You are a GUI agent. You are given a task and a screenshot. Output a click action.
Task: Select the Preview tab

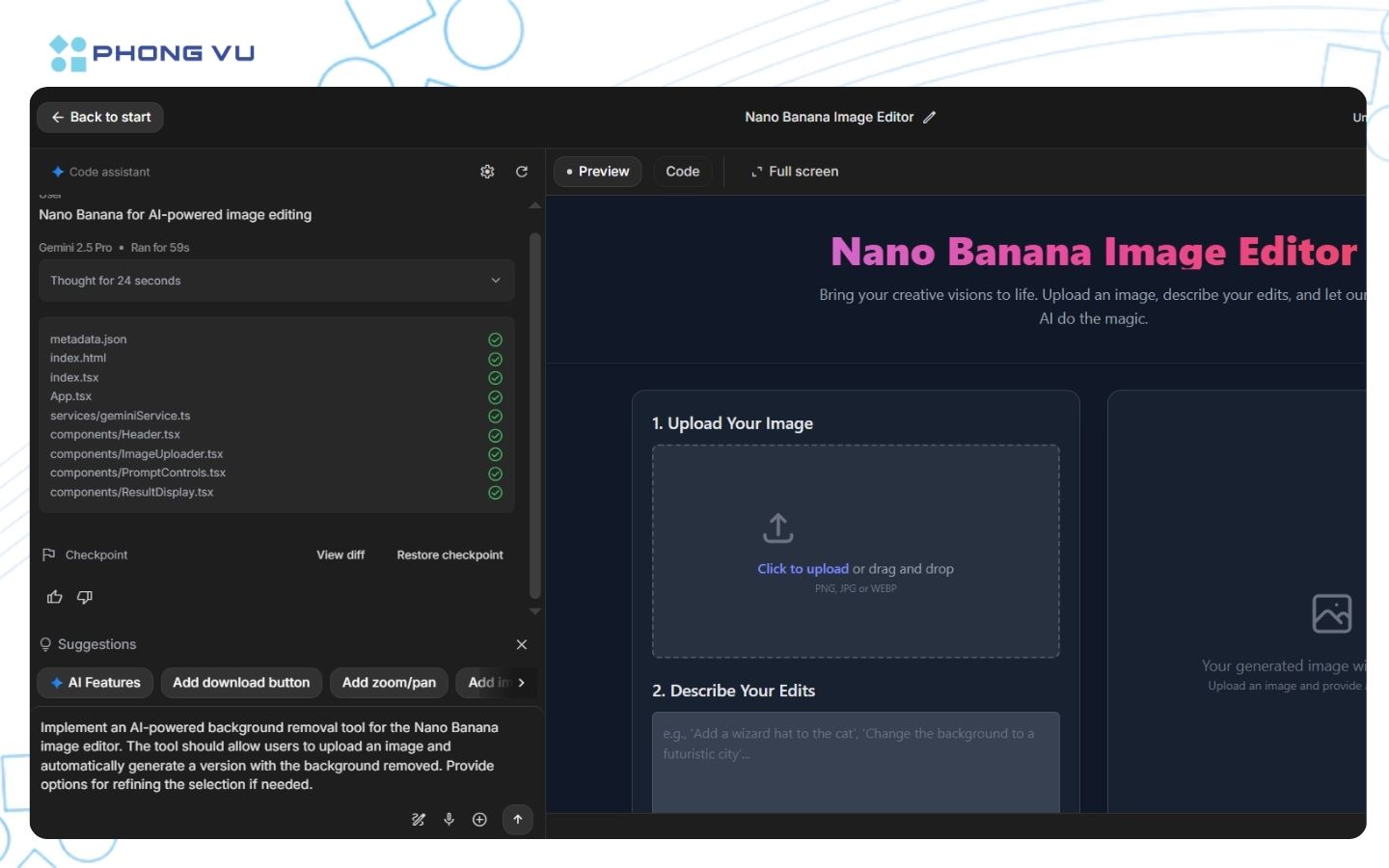coord(597,171)
